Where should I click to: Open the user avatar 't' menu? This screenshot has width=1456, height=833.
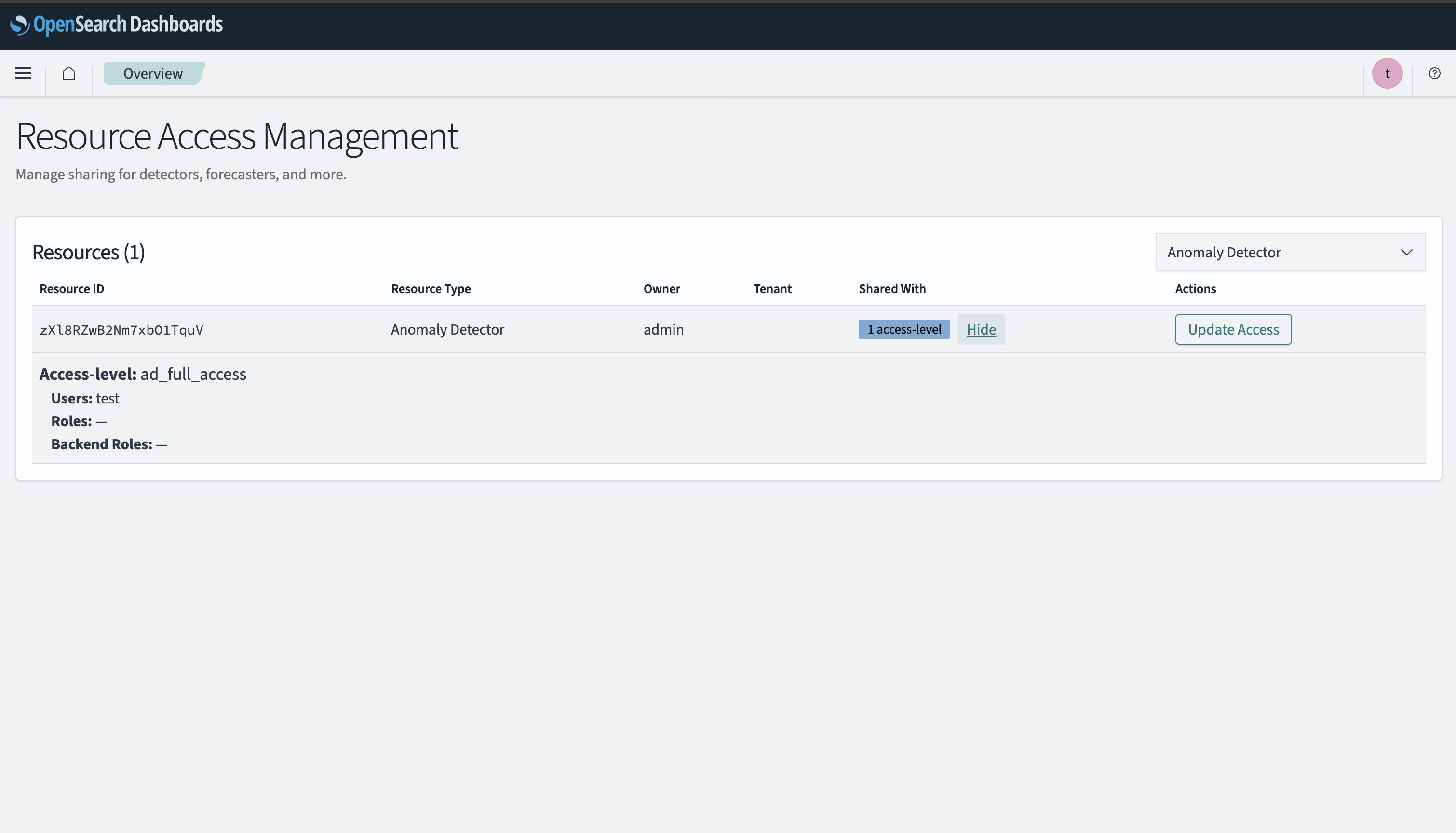point(1387,73)
